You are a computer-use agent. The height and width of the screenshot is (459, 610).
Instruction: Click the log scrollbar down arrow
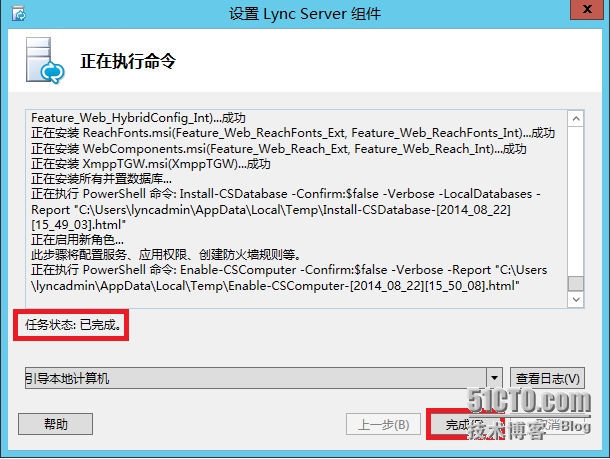tap(576, 300)
